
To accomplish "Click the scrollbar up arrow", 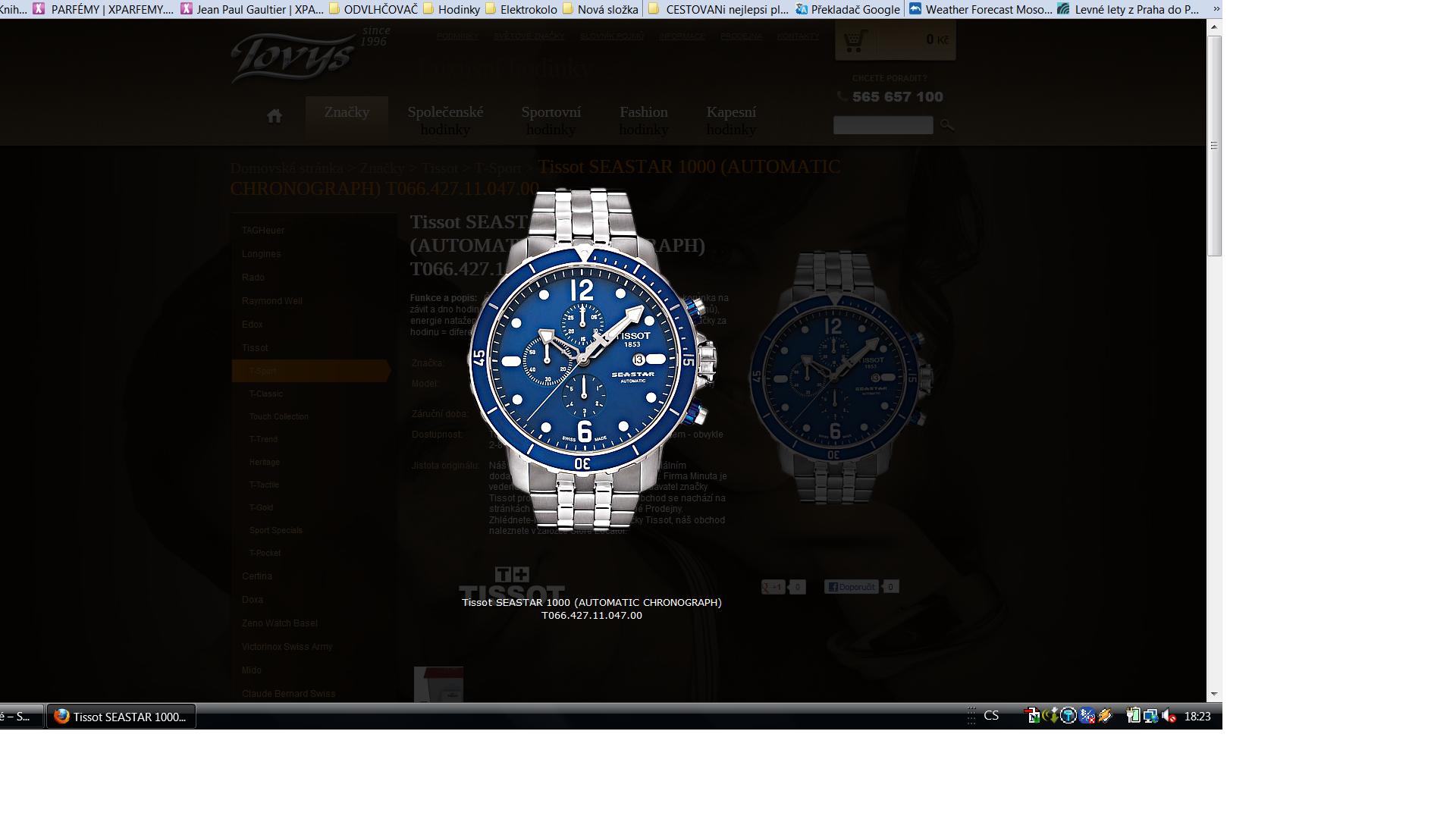I will coord(1214,27).
